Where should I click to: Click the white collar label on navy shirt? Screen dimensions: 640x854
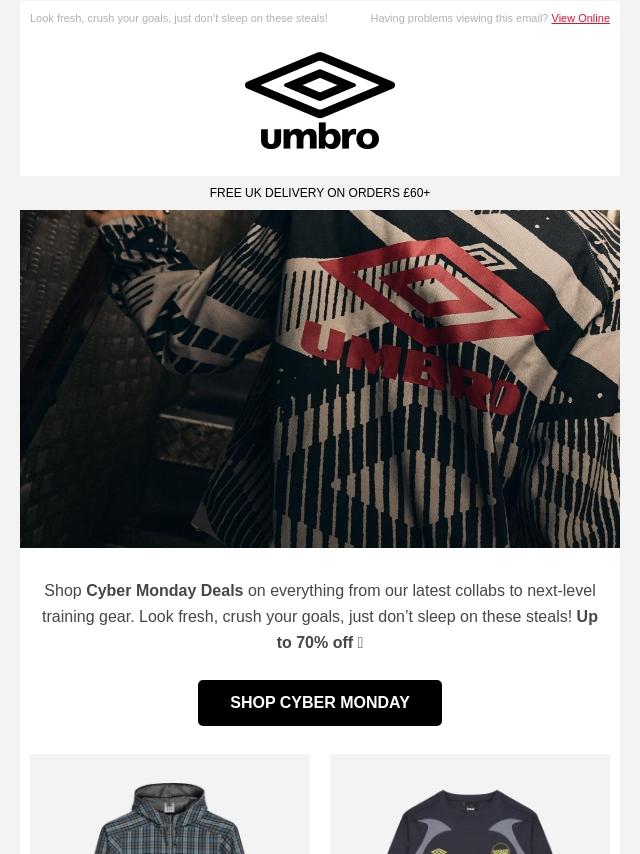pos(471,809)
